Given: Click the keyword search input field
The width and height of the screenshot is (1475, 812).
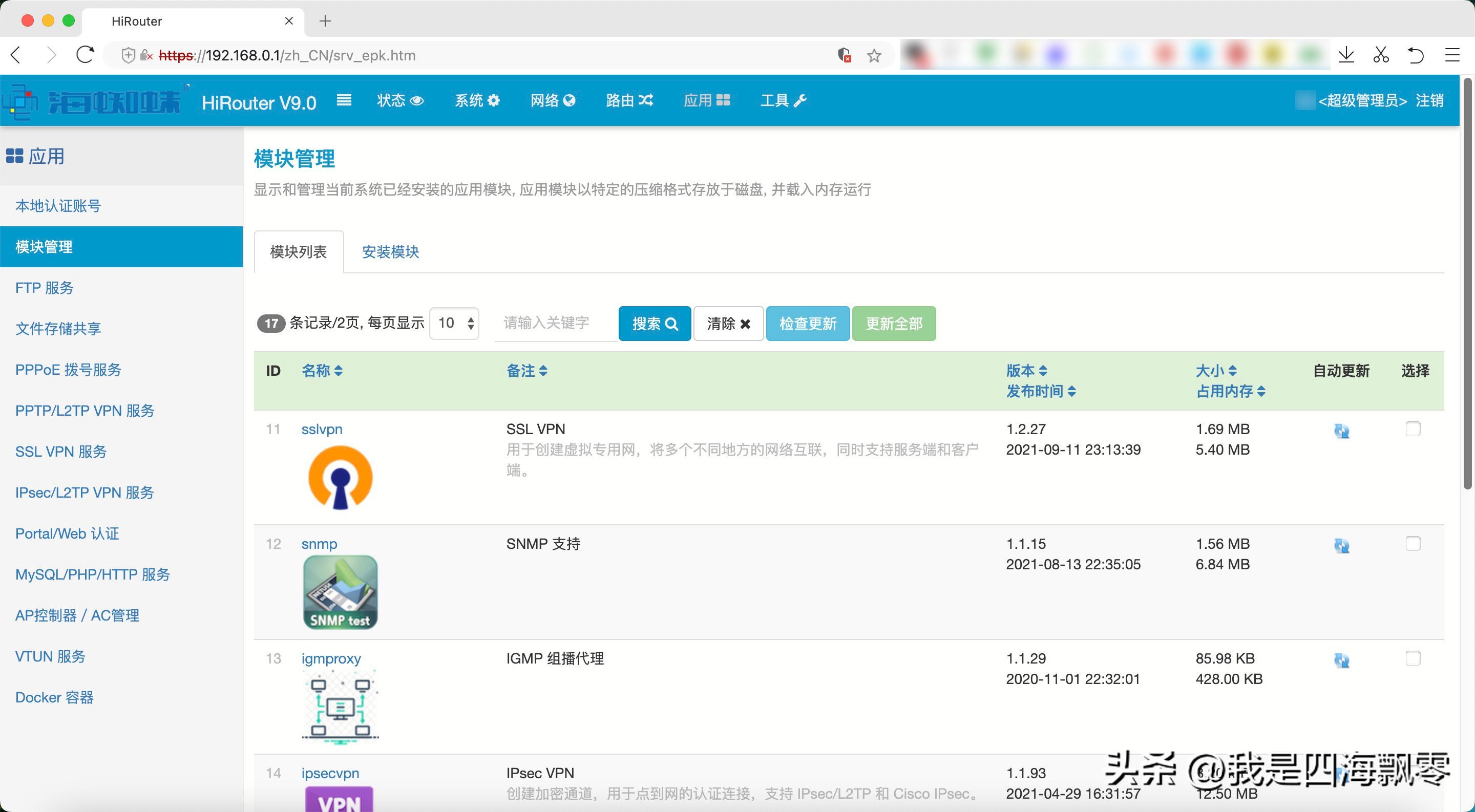Looking at the screenshot, I should point(554,323).
